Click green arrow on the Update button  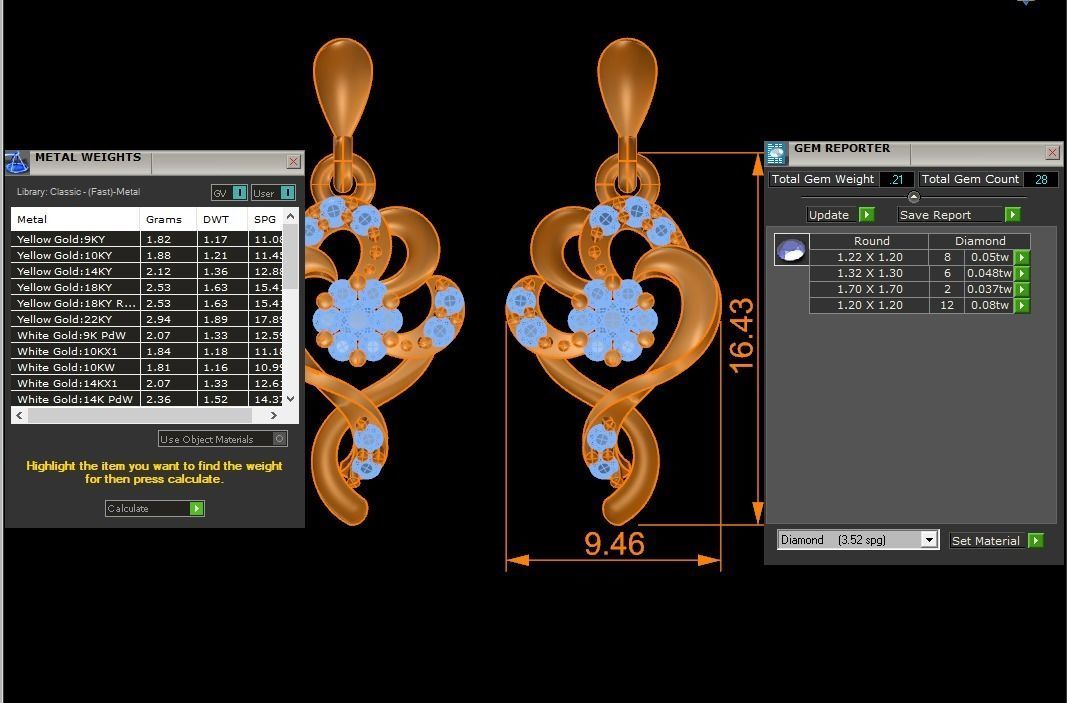(x=867, y=215)
